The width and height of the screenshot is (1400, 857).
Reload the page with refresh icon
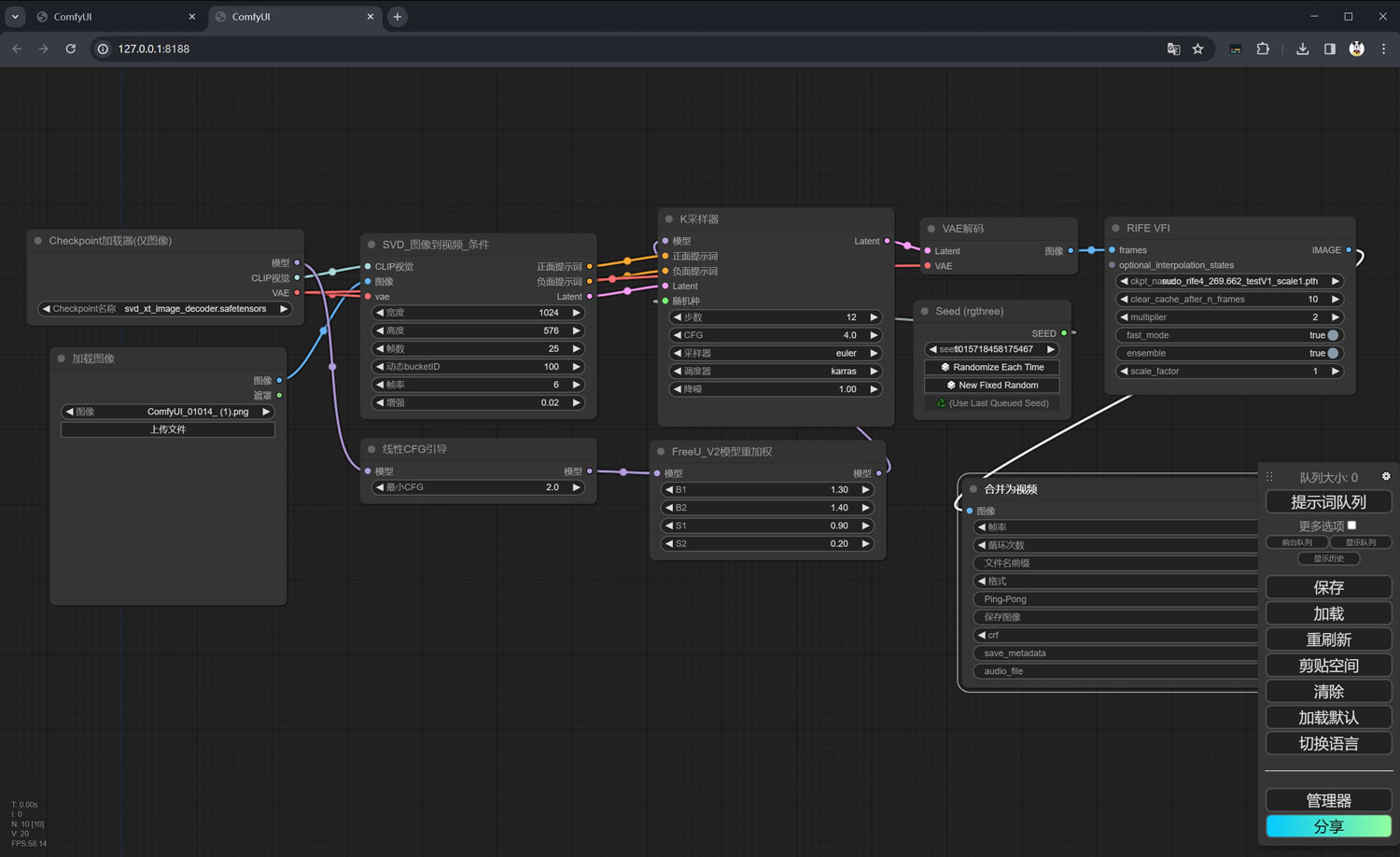70,49
